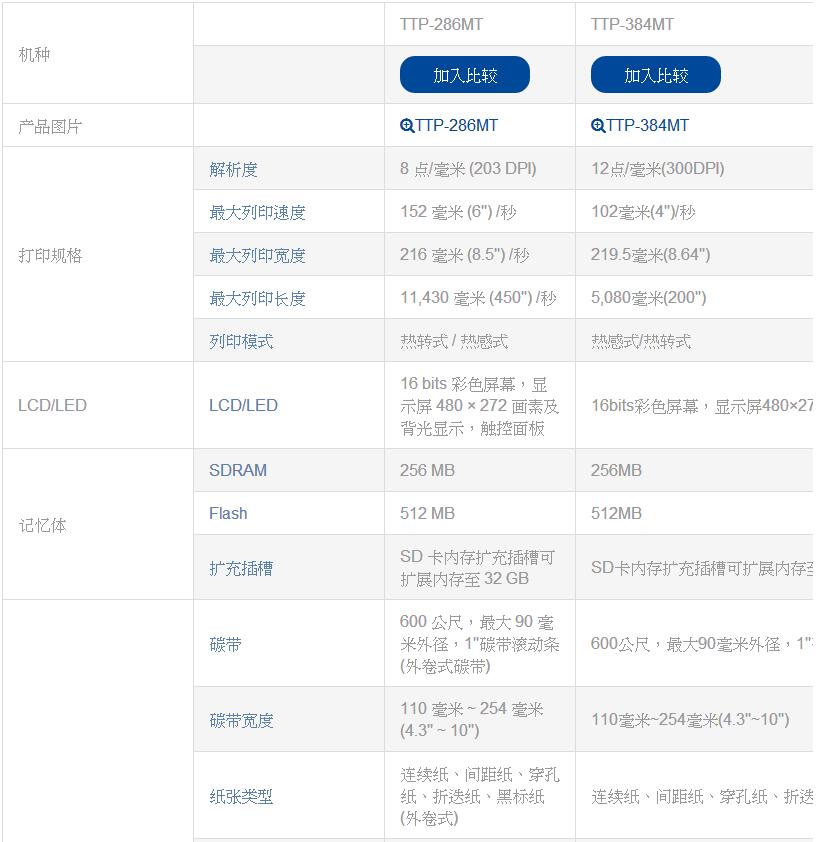This screenshot has height=842, width=821.
Task: Open the blue TTP-384MT product image link
Action: (647, 126)
